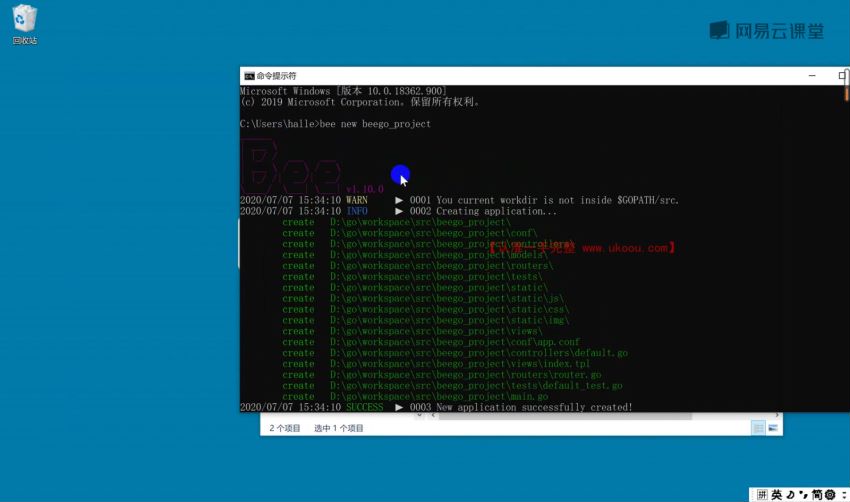Screen dimensions: 850x502
Task: Click the create line for static\js\ folder
Action: click(x=423, y=299)
